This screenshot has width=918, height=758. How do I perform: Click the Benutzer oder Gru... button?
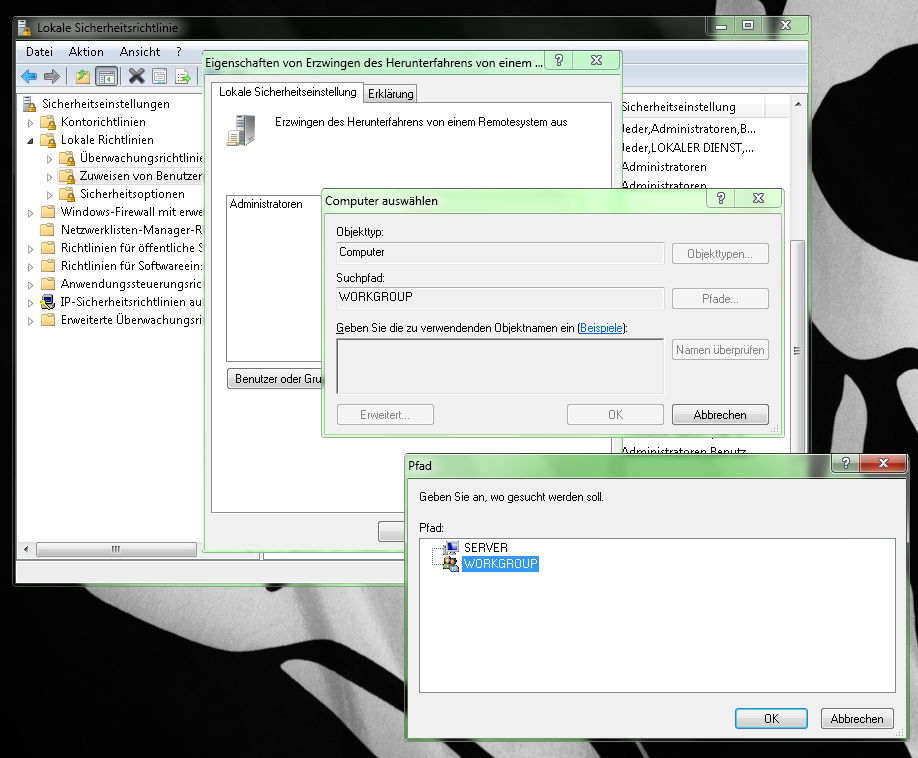pyautogui.click(x=275, y=379)
